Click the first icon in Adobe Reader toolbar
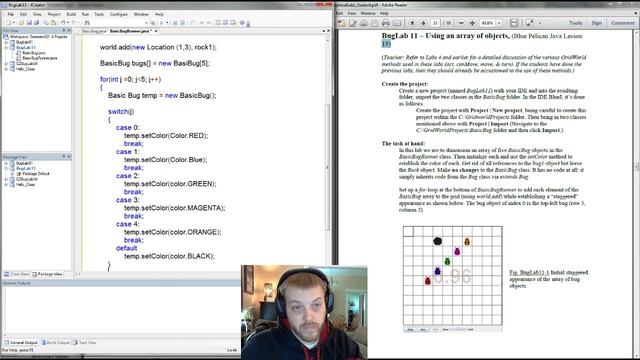The image size is (640, 360). [x=341, y=23]
